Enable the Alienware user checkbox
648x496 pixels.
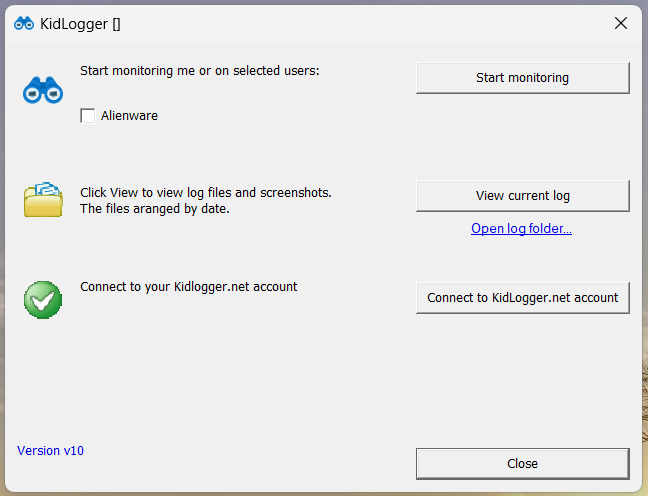pos(88,116)
